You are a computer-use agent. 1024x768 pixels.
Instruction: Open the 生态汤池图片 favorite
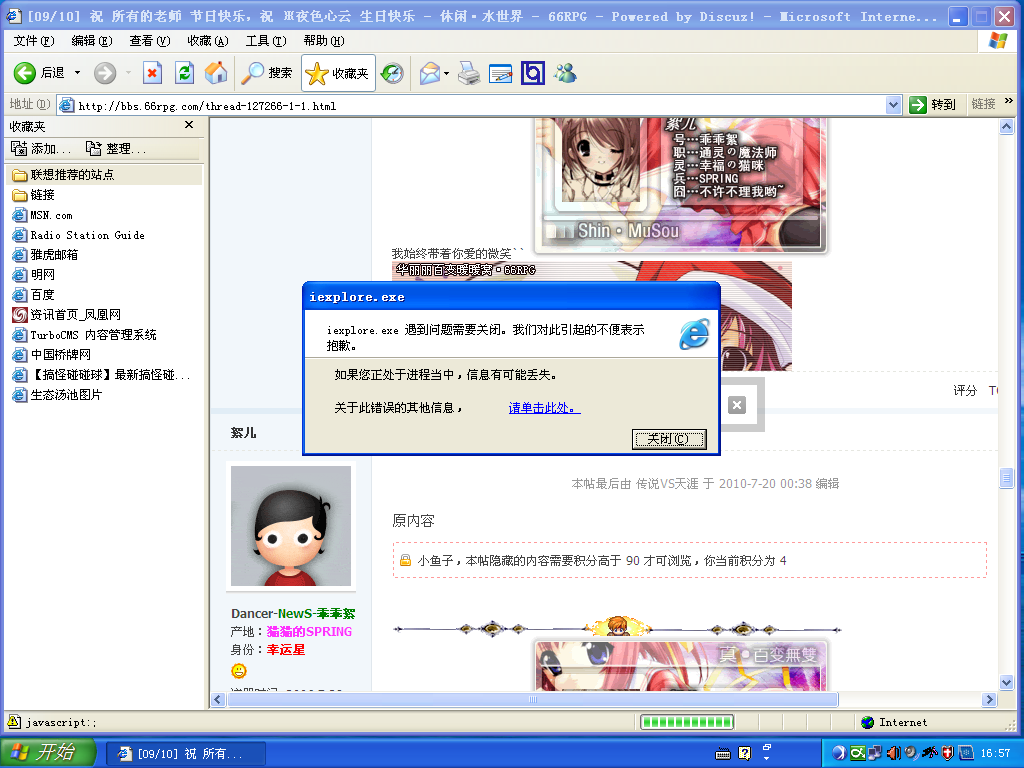coord(57,394)
